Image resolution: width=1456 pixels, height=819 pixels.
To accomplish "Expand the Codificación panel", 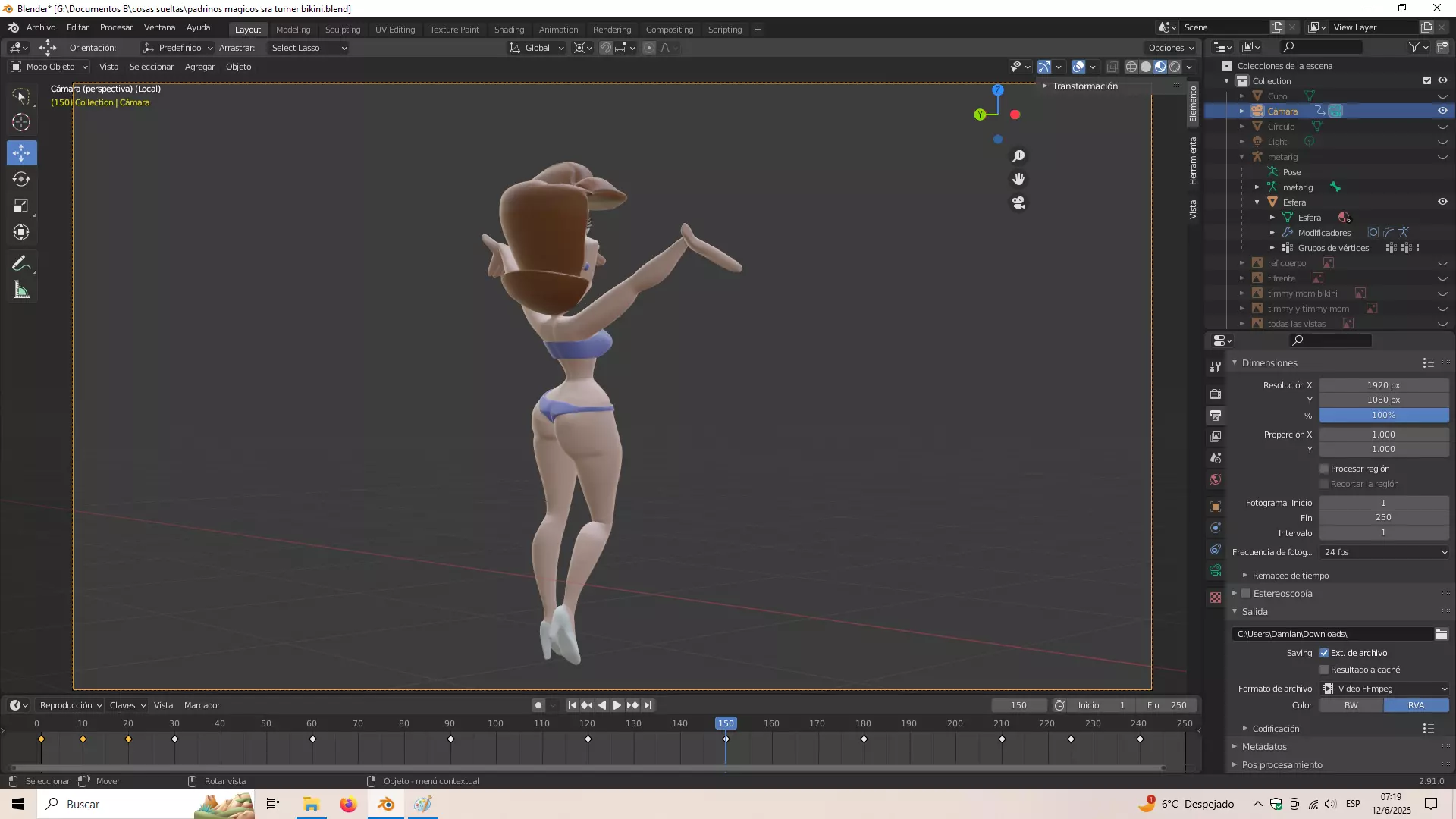I will (x=1276, y=729).
